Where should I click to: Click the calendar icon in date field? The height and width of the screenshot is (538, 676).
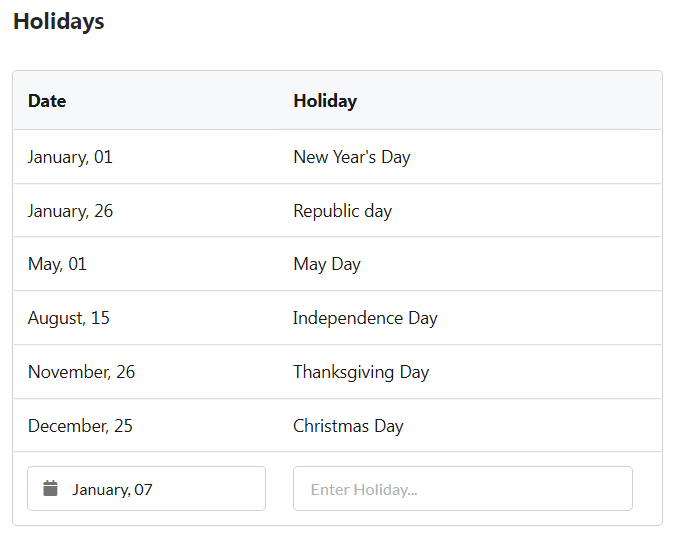click(50, 488)
